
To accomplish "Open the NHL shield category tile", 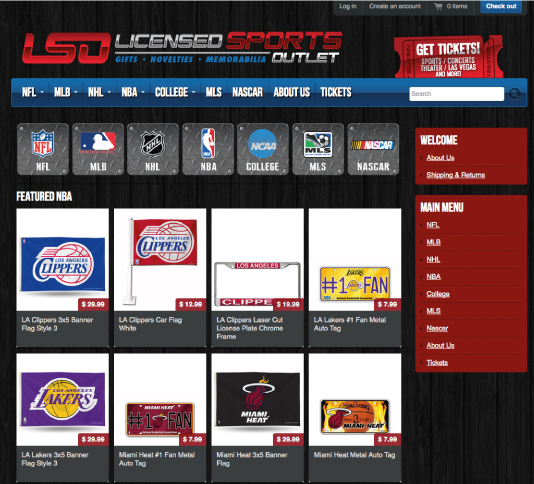I will tap(153, 149).
